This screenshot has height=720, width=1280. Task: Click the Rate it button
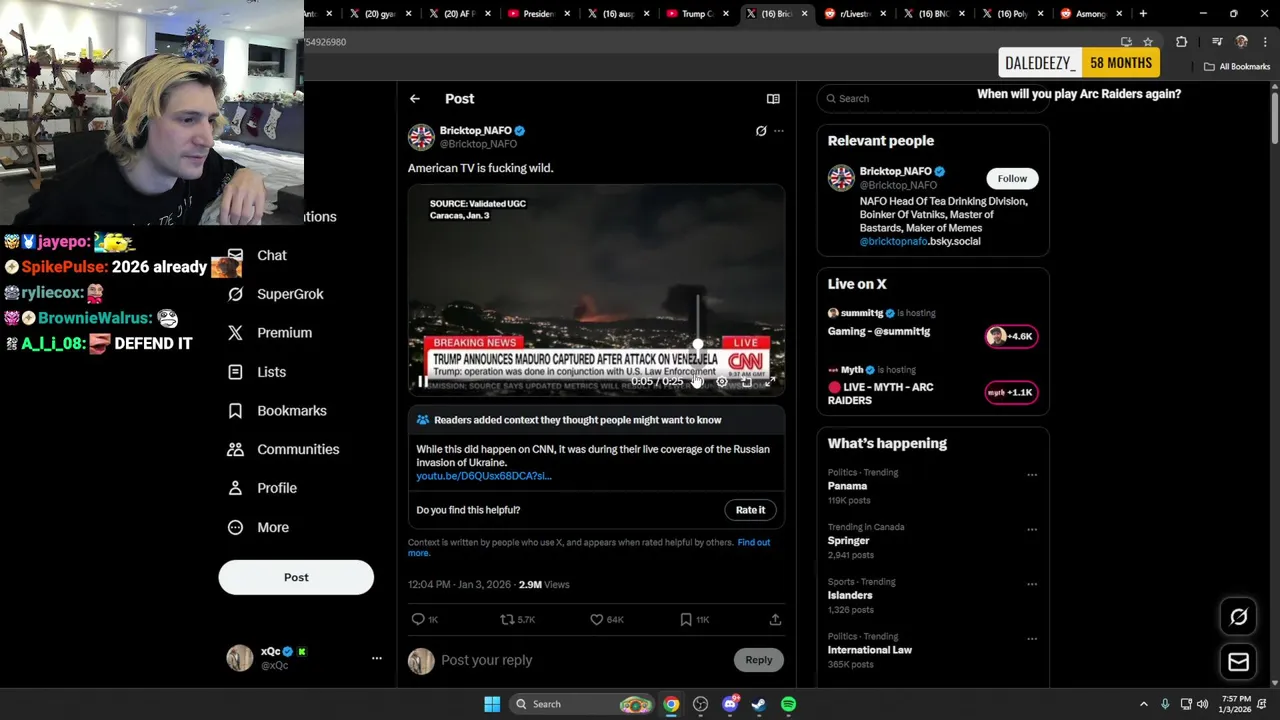pos(750,510)
